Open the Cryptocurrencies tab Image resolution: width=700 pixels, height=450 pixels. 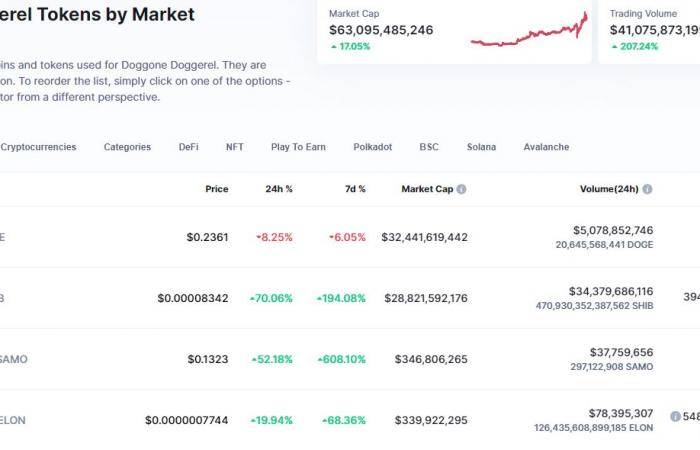coord(38,147)
